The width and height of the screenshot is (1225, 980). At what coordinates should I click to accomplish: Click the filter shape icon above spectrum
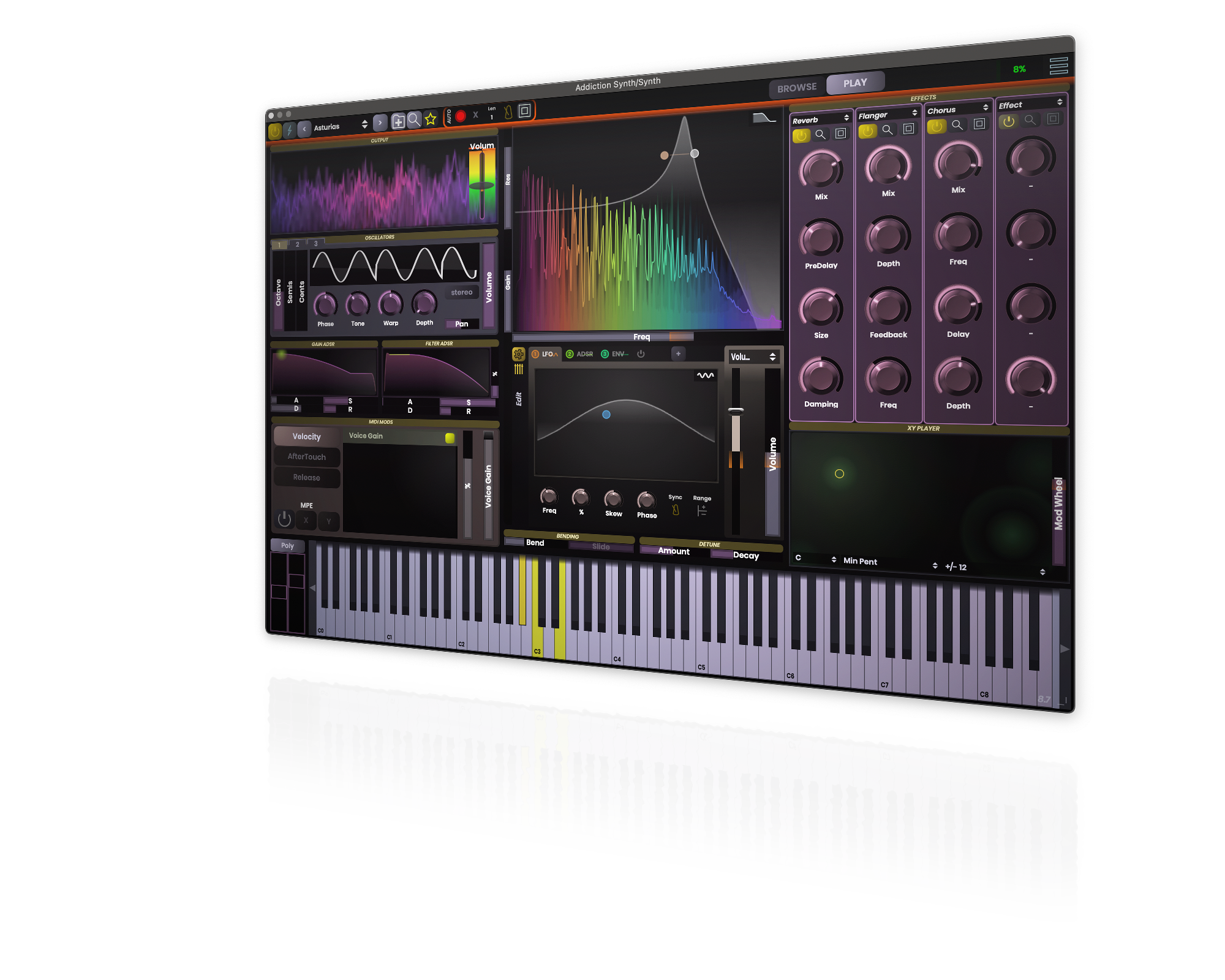[764, 118]
